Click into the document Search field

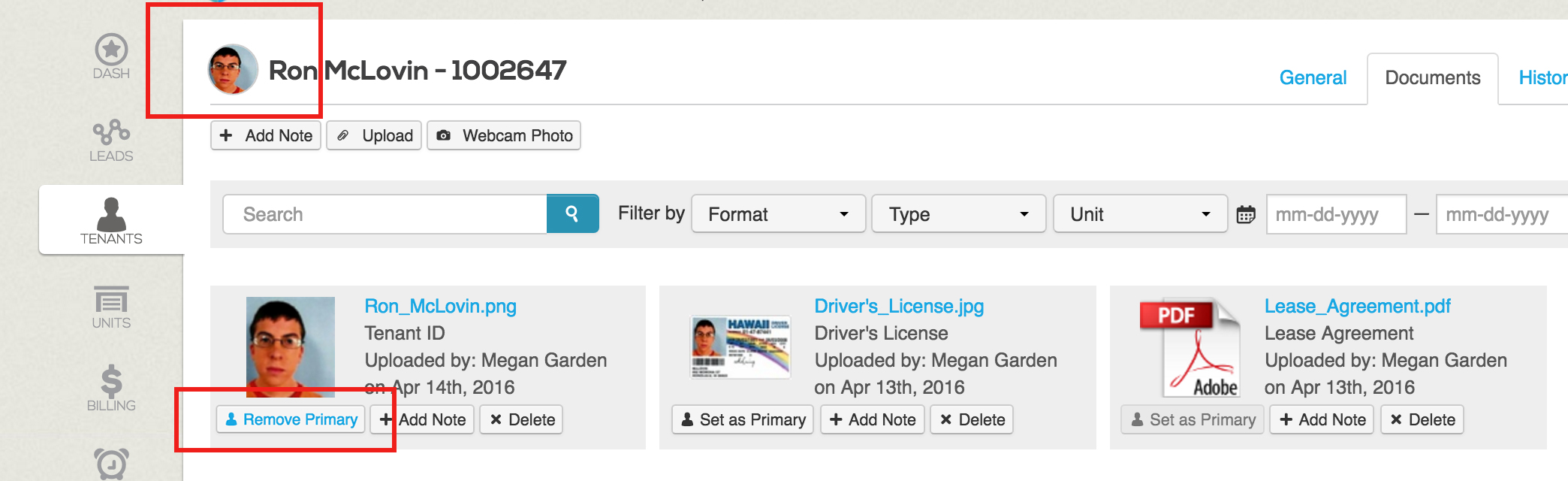coord(385,214)
